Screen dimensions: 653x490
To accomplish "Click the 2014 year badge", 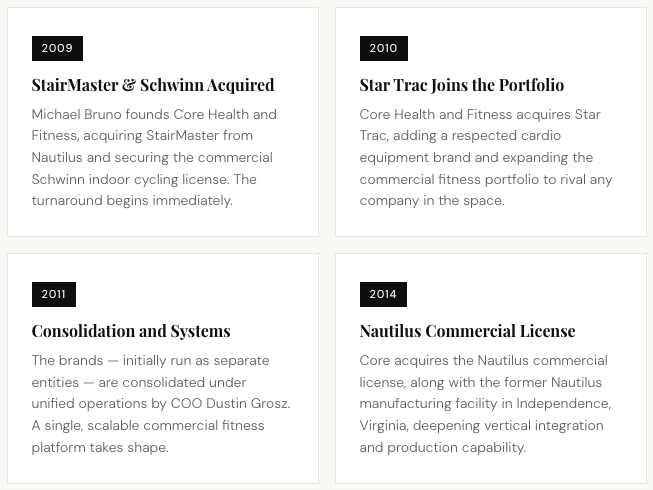I will (x=383, y=294).
